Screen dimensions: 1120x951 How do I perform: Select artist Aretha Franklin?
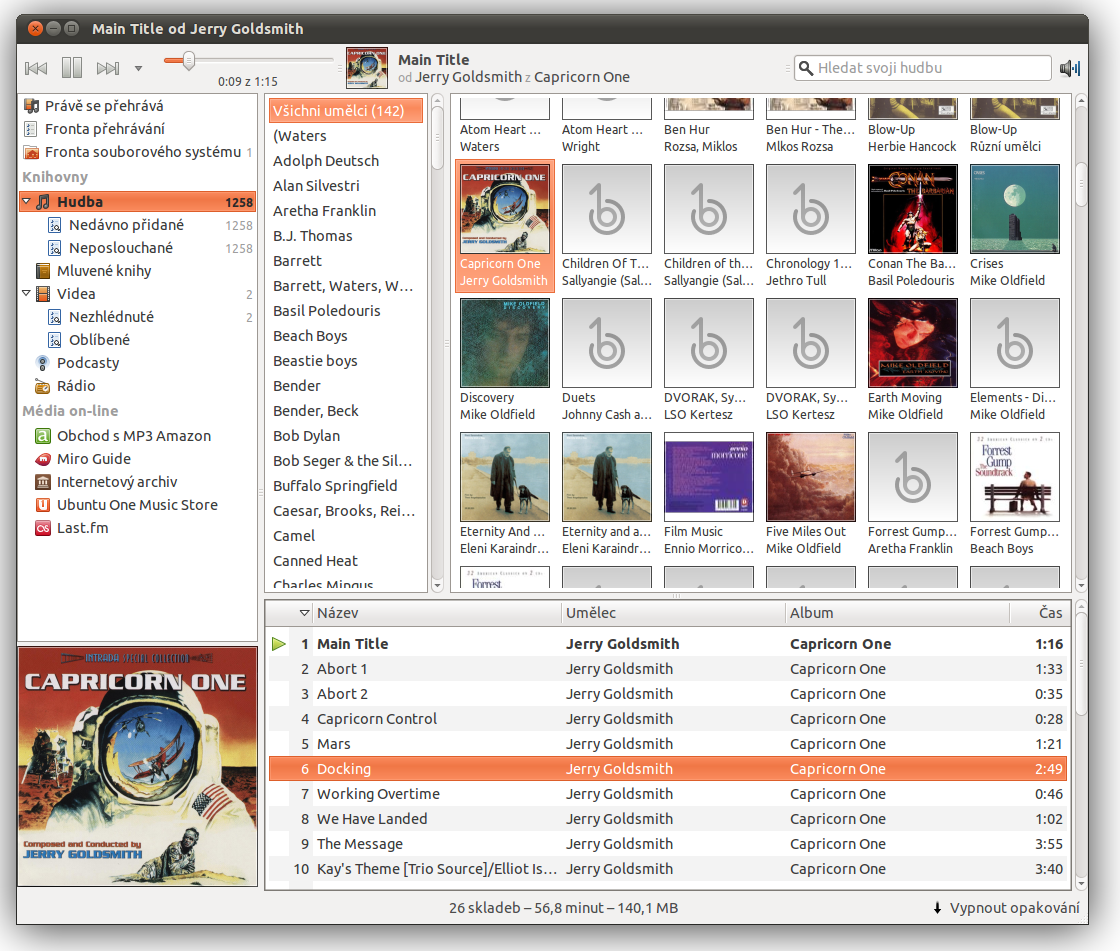[324, 211]
